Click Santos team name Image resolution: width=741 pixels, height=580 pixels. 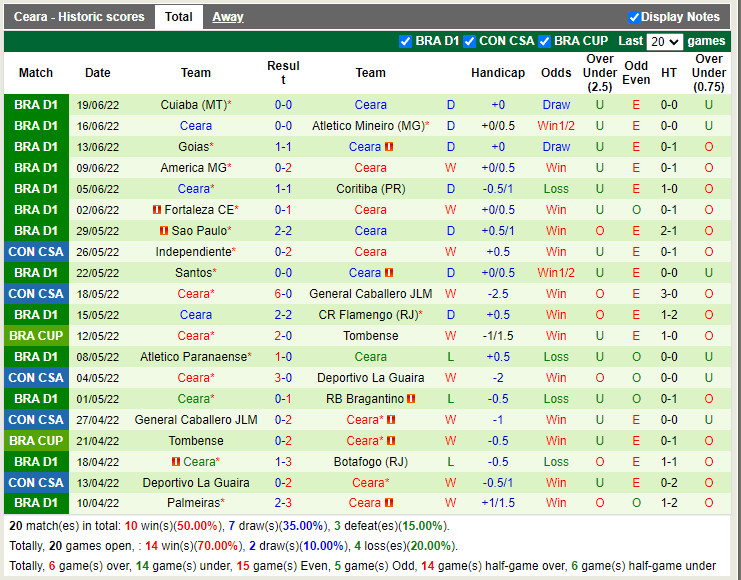[196, 273]
